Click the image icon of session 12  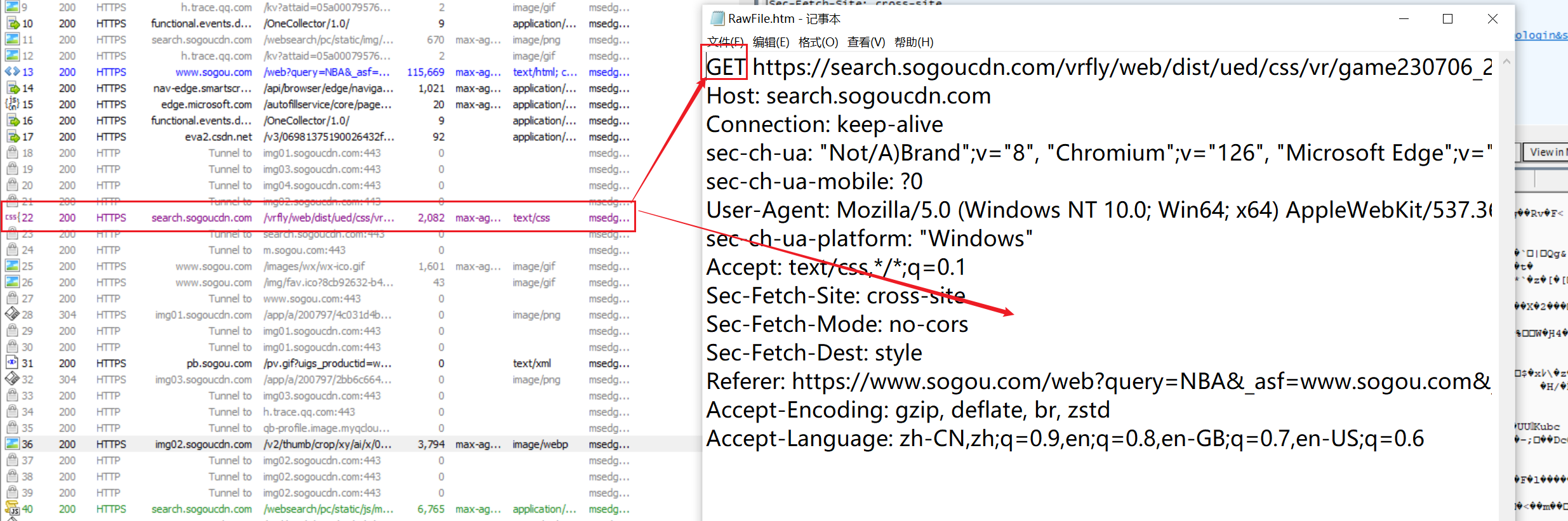(12, 56)
